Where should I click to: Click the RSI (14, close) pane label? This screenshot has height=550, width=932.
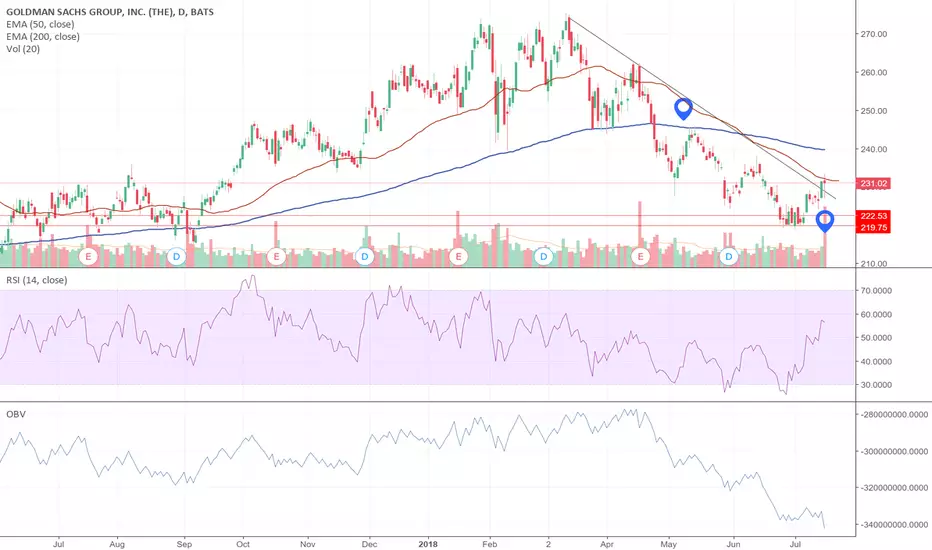click(37, 280)
